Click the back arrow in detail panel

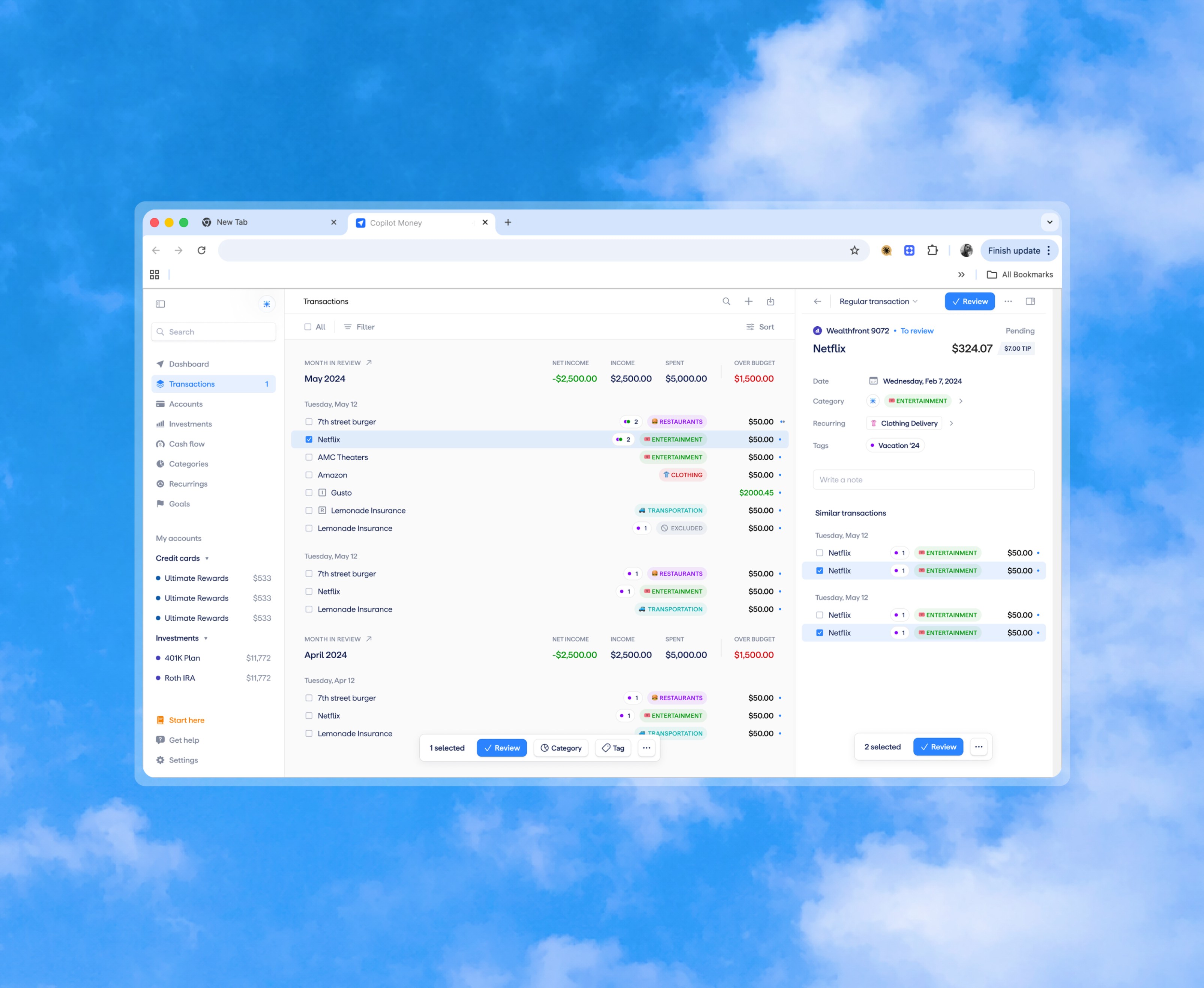(817, 302)
